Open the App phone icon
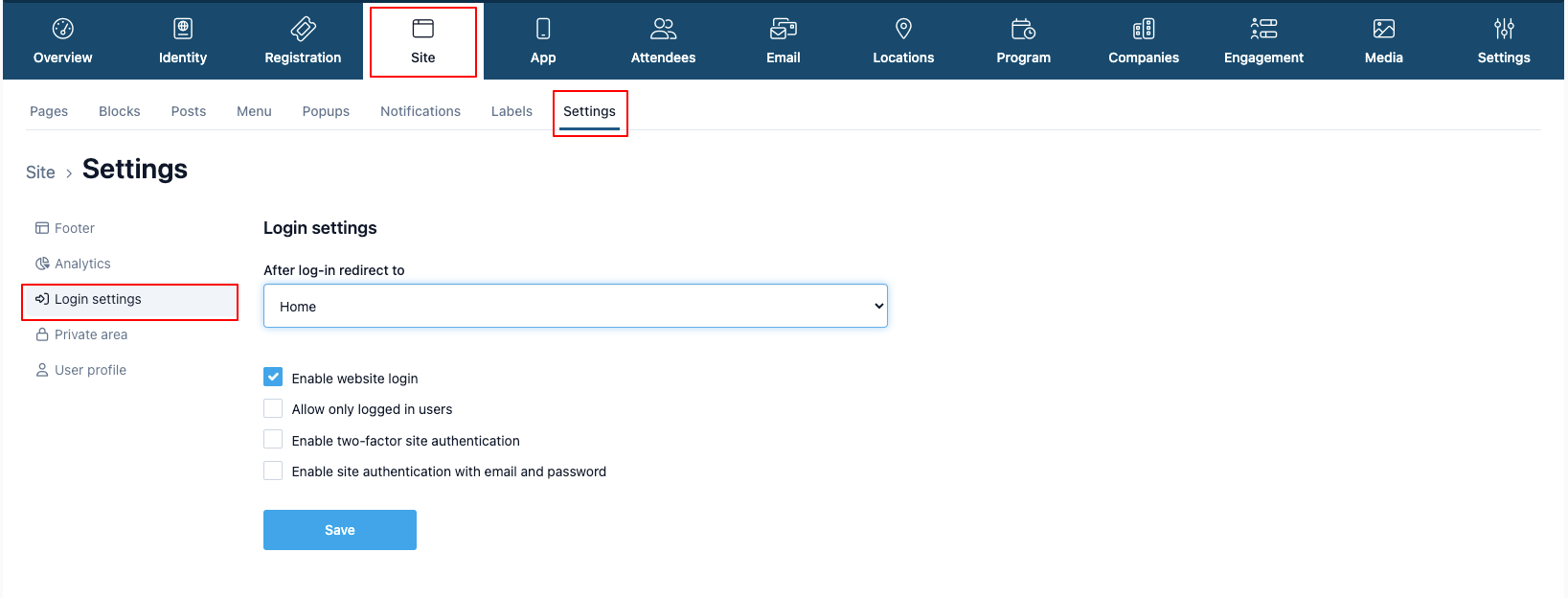The width and height of the screenshot is (1568, 598). coord(543,29)
